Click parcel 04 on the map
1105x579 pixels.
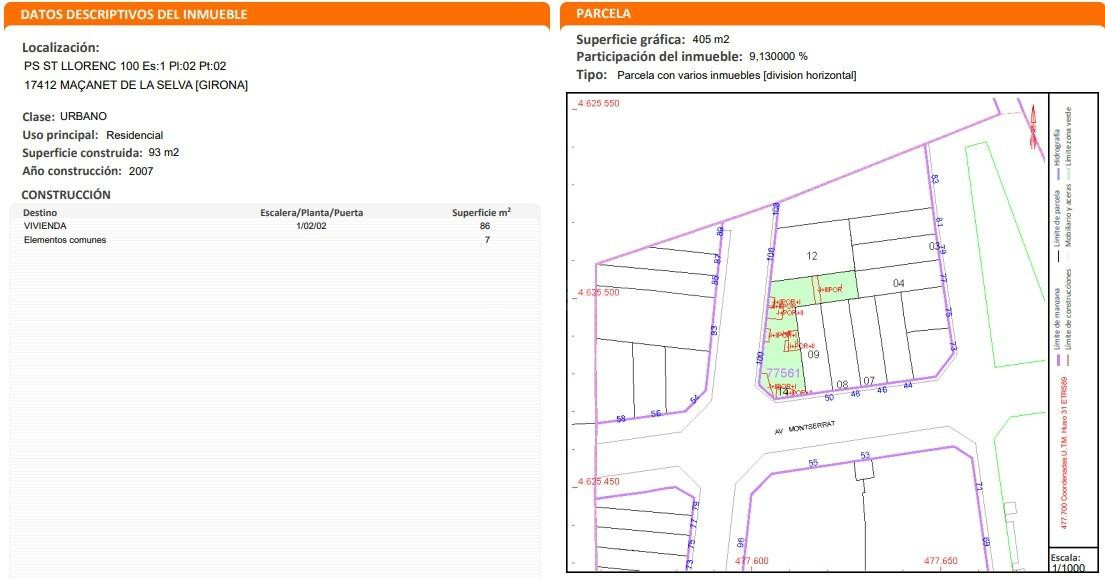(899, 283)
